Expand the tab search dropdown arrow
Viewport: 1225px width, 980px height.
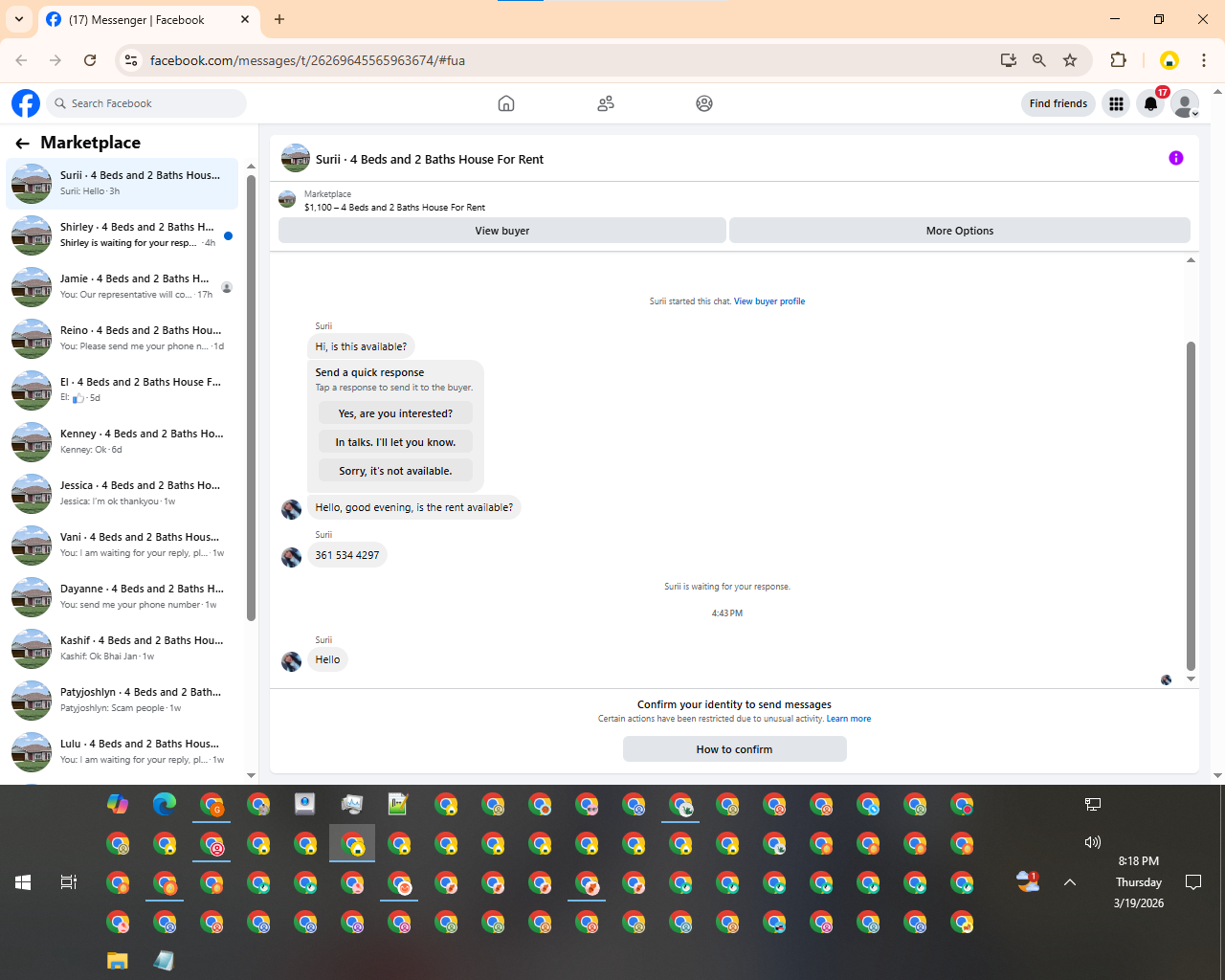pyautogui.click(x=19, y=19)
